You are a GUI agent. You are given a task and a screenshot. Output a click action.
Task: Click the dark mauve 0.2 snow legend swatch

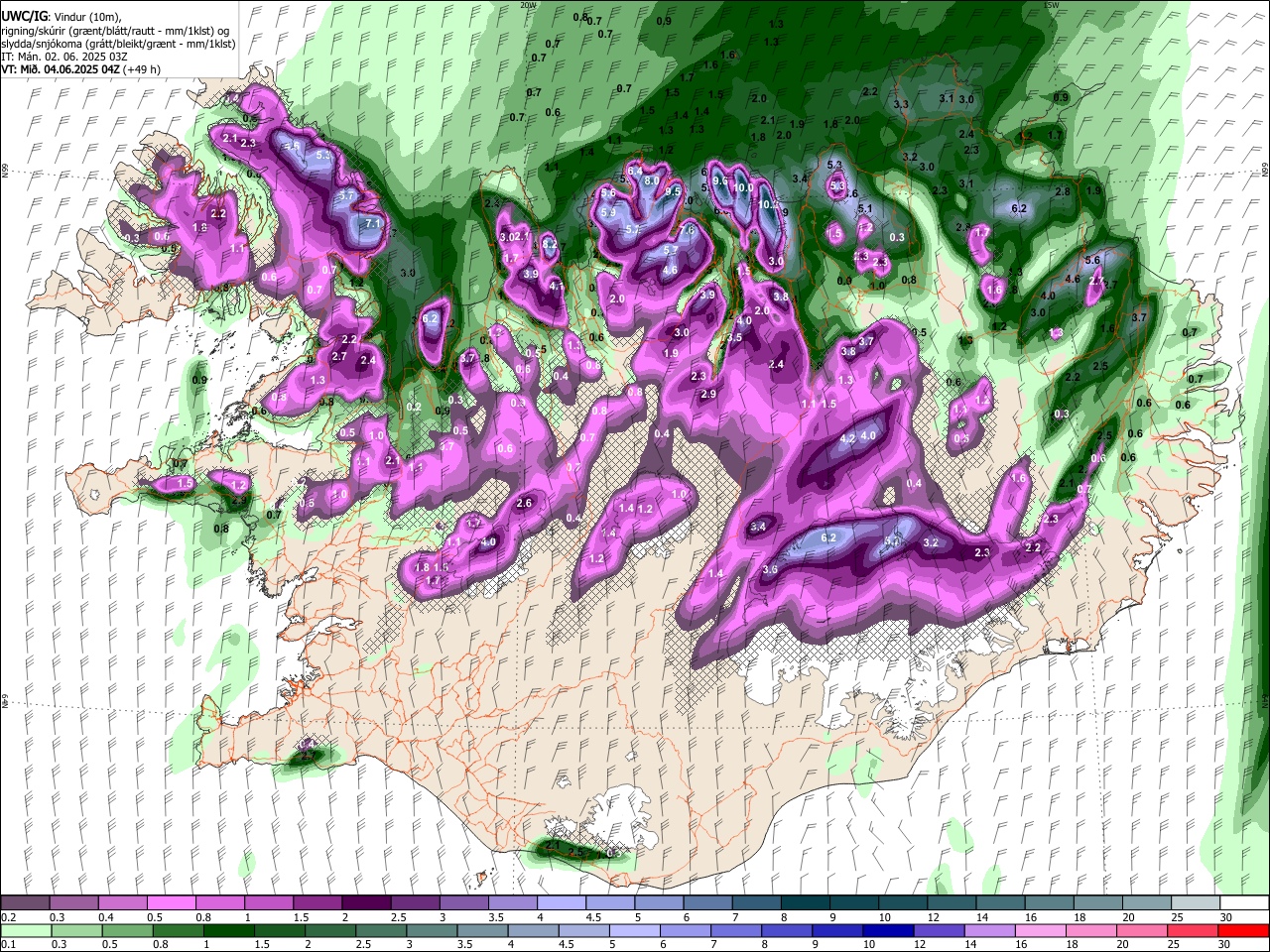26,902
